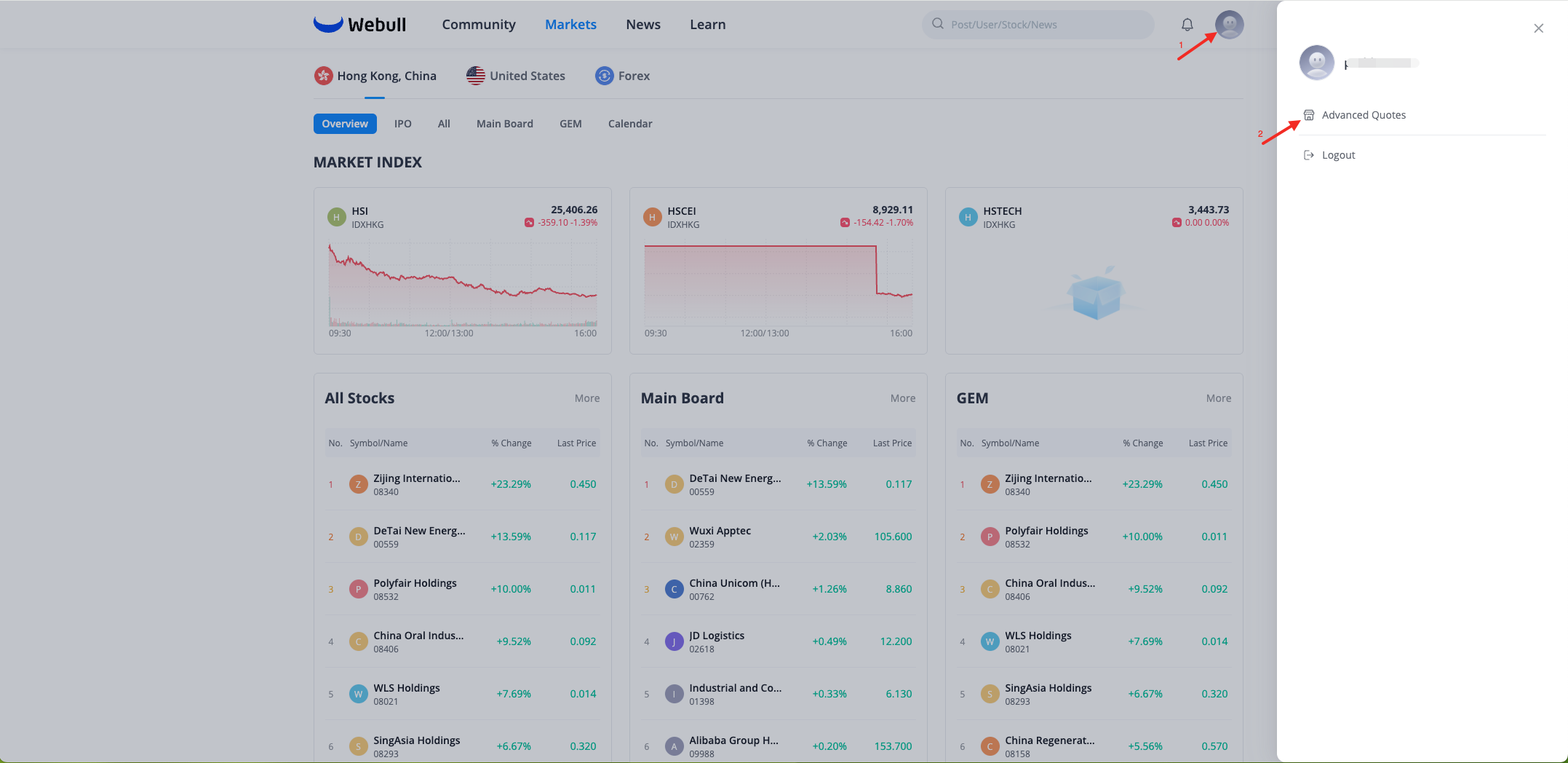Click the Forex market icon
This screenshot has height=763, width=1568.
(604, 76)
